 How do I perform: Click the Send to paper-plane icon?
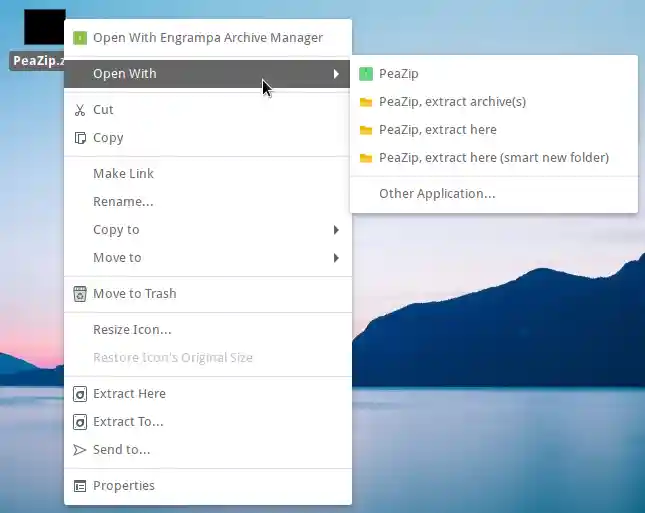(80, 450)
